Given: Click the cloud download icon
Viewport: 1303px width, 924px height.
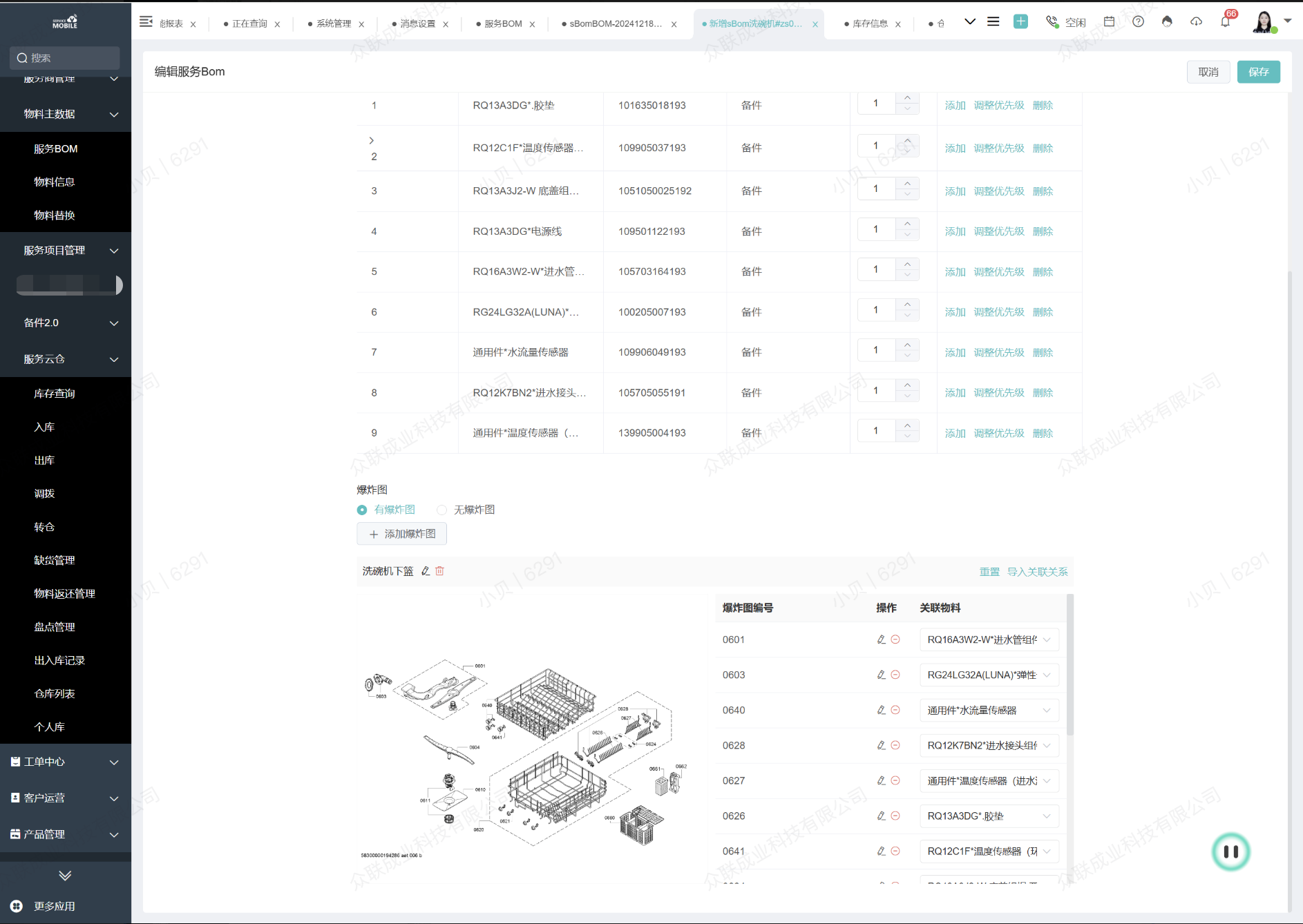Looking at the screenshot, I should [x=1196, y=21].
